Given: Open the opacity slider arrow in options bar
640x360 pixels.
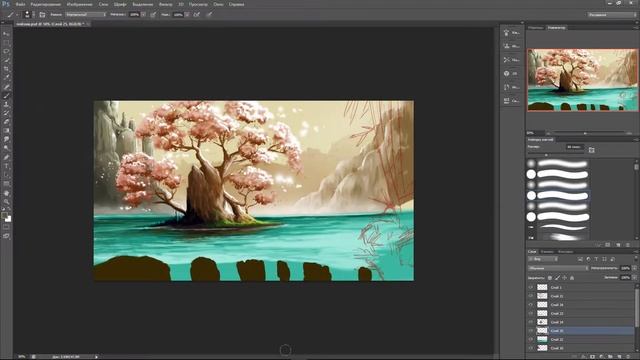Looking at the screenshot, I should click(x=143, y=14).
